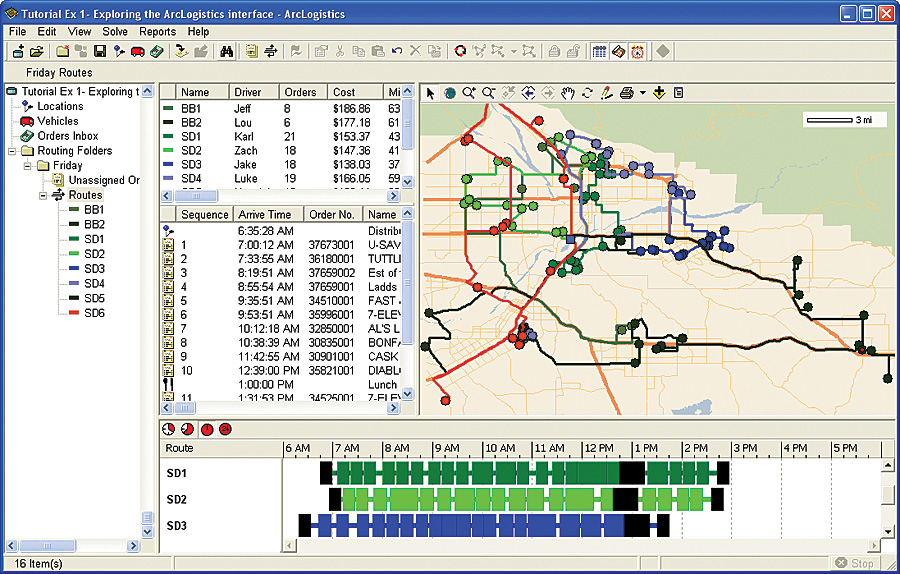This screenshot has height=574, width=900.
Task: Select Orders Inbox in the tree
Action: pyautogui.click(x=67, y=136)
